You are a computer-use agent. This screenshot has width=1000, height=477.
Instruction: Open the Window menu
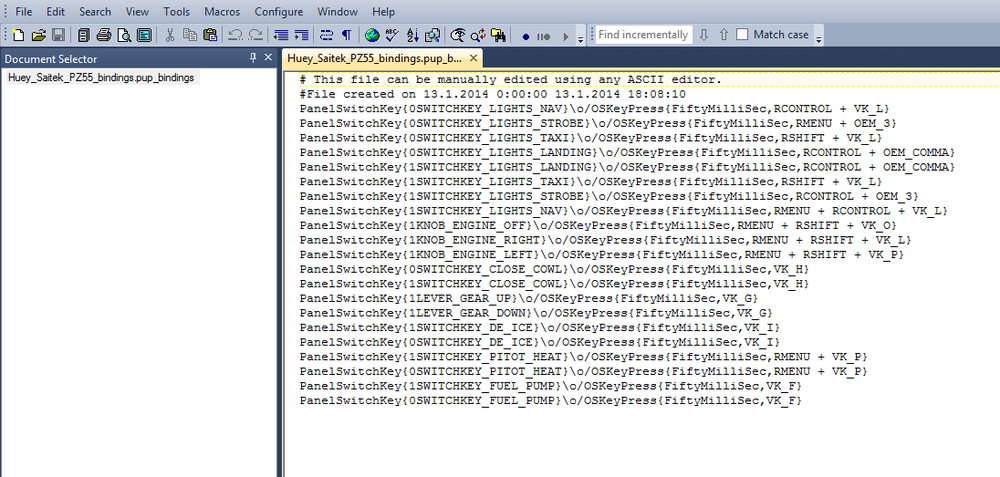[337, 11]
